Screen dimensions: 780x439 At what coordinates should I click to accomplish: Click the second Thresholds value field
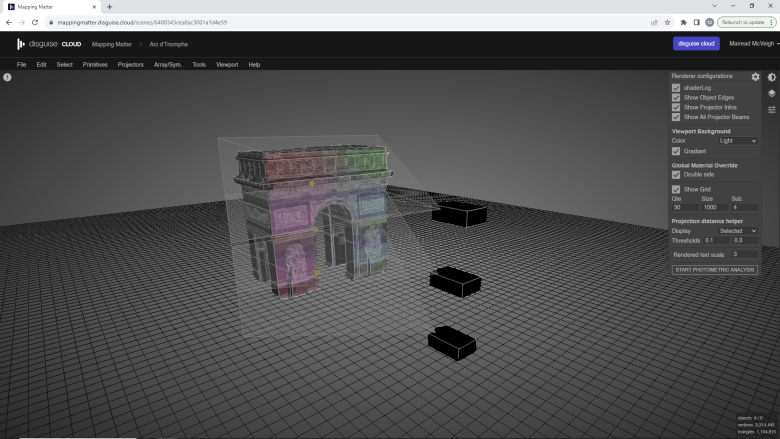[x=745, y=241]
